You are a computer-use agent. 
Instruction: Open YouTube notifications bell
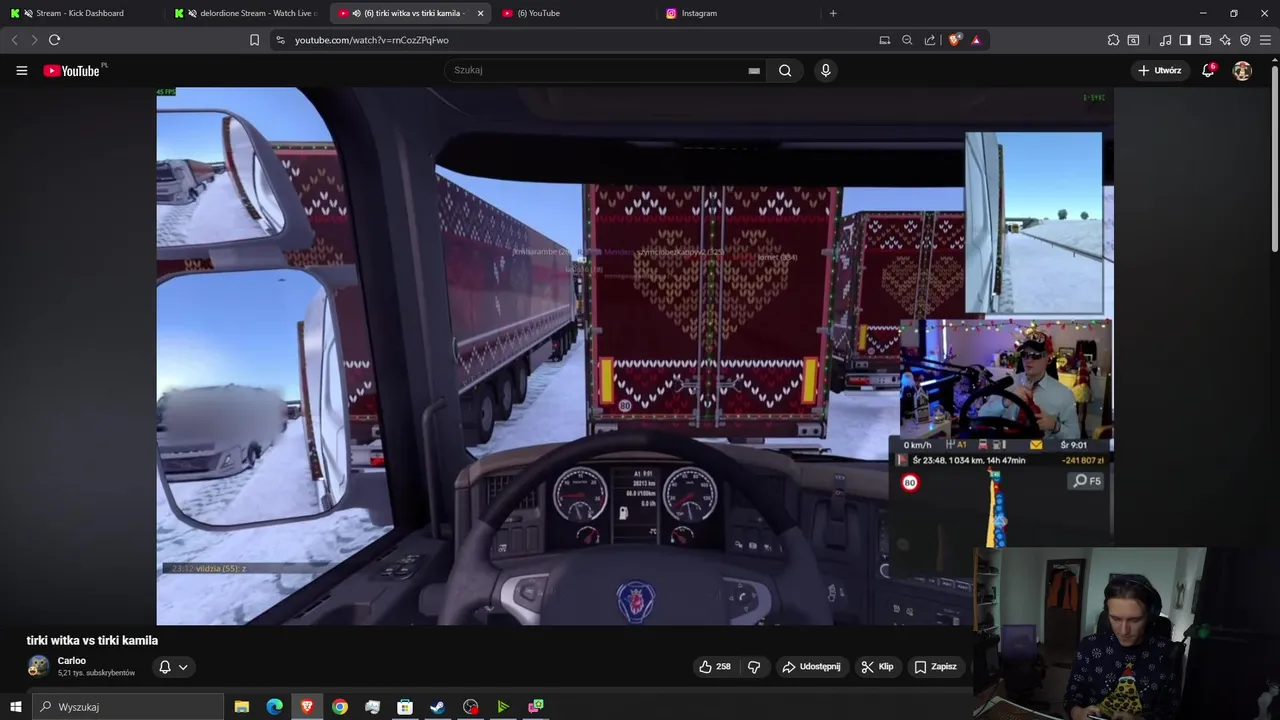point(1208,71)
